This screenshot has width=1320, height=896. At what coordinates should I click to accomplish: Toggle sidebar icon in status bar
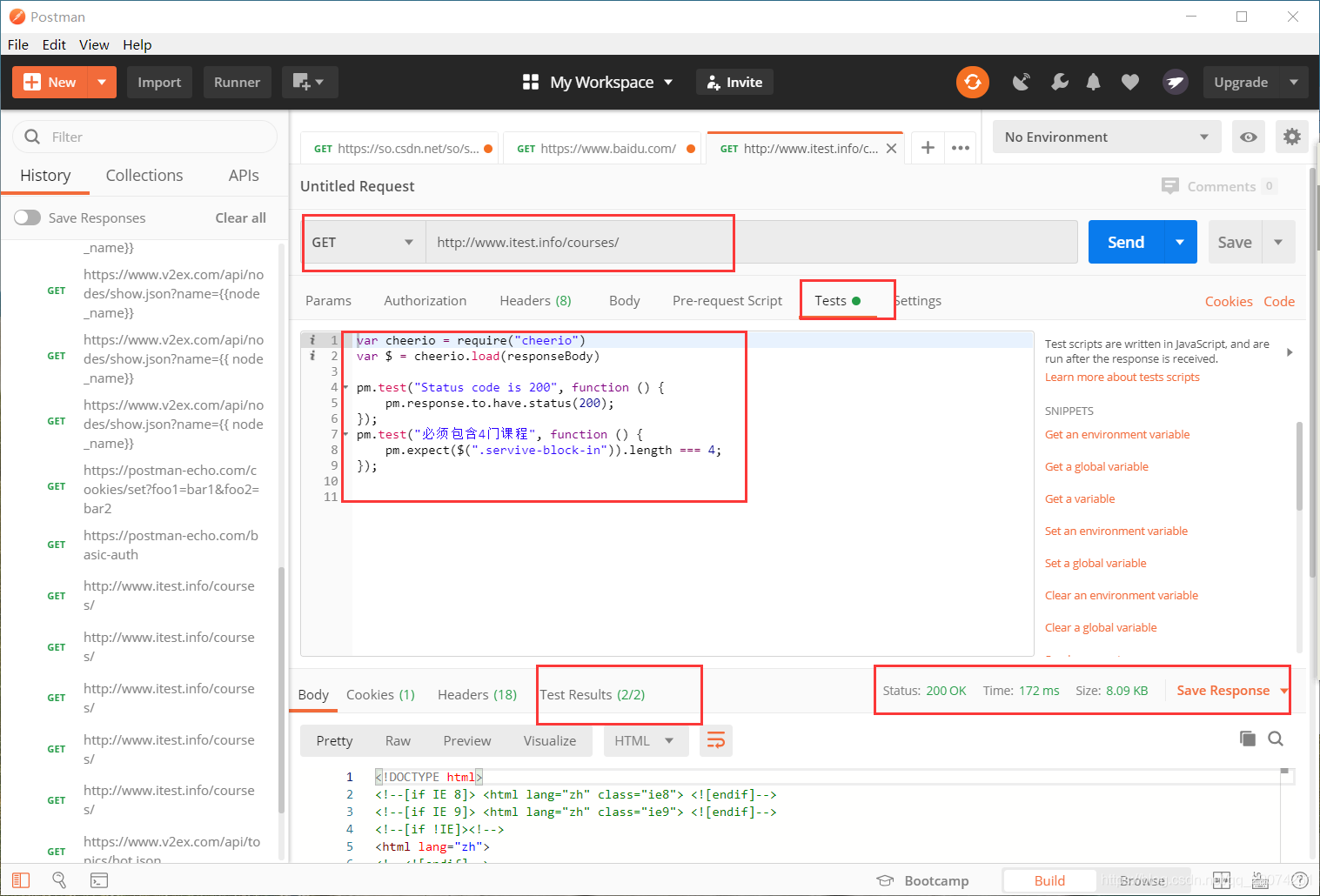[21, 880]
